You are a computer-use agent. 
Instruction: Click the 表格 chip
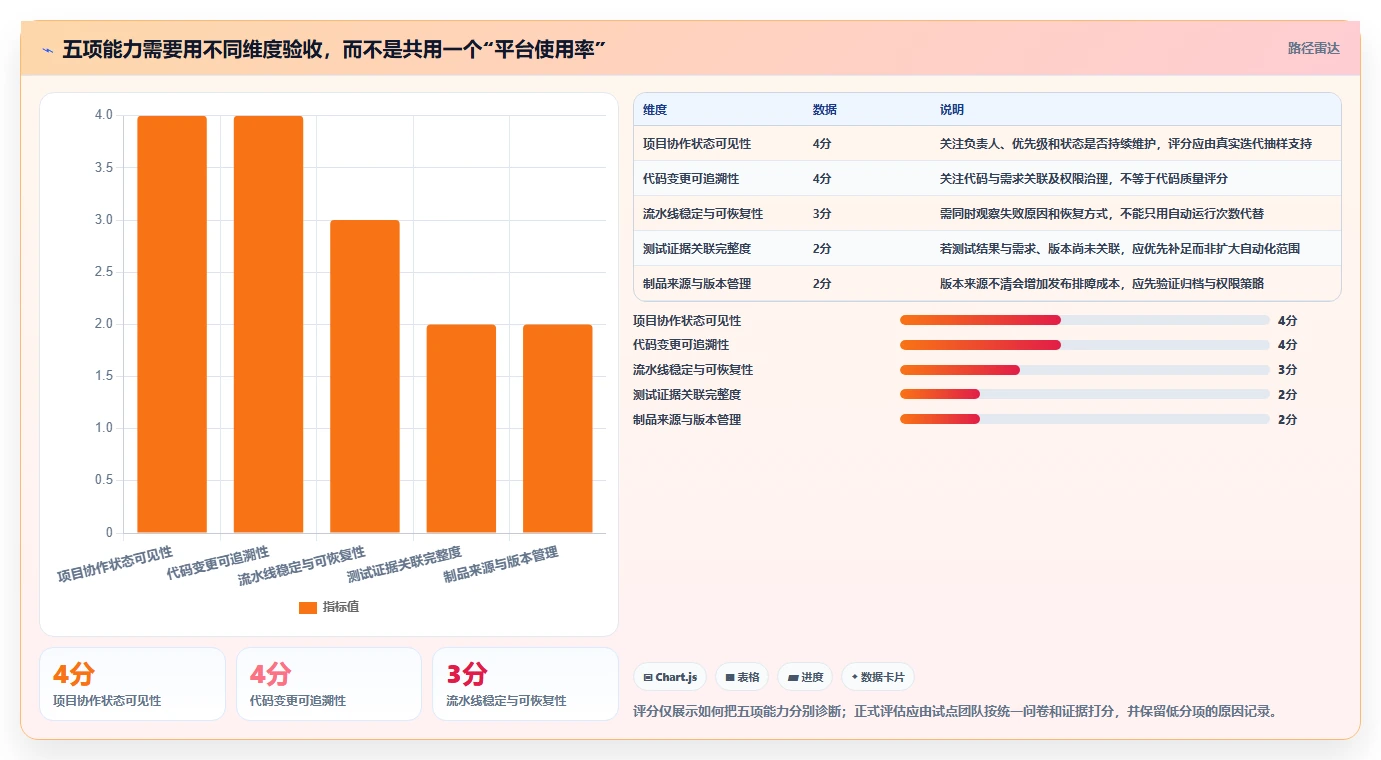(x=742, y=677)
